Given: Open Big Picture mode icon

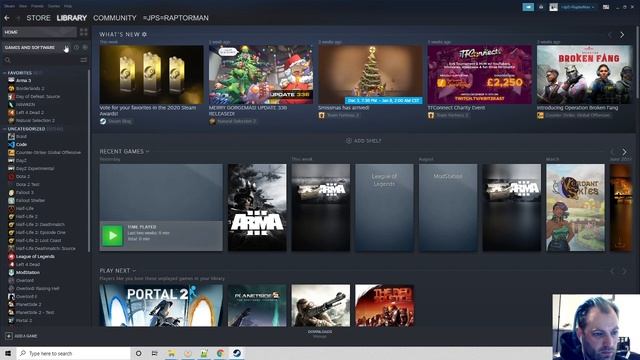Looking at the screenshot, I should pyautogui.click(x=606, y=7).
